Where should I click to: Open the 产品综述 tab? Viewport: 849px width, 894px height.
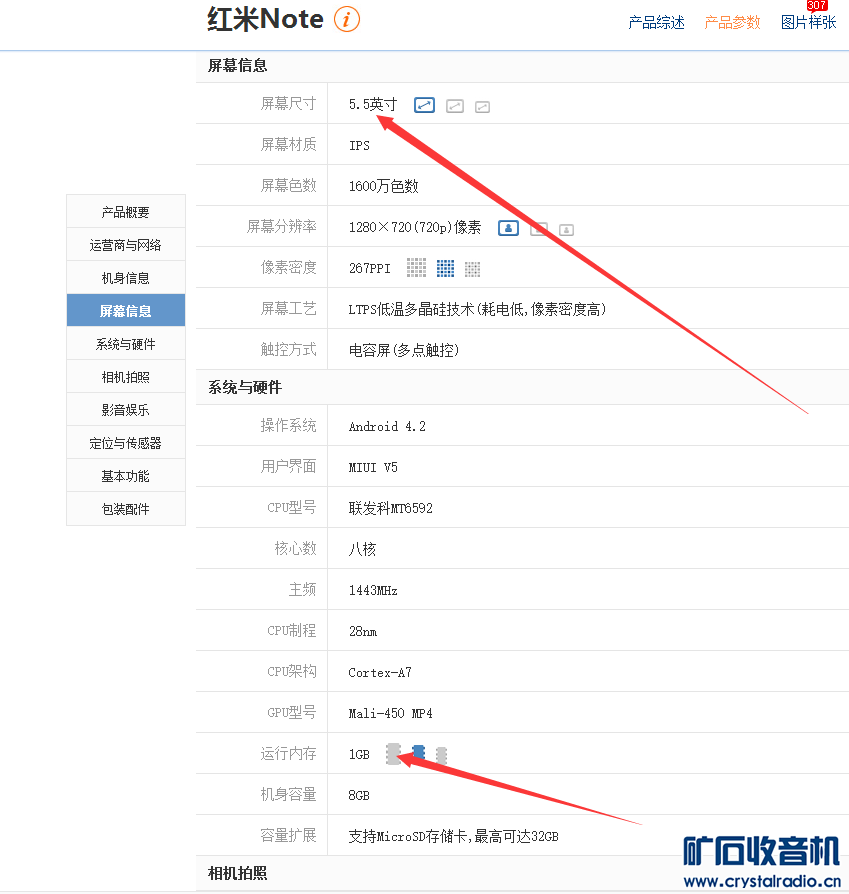coord(656,22)
